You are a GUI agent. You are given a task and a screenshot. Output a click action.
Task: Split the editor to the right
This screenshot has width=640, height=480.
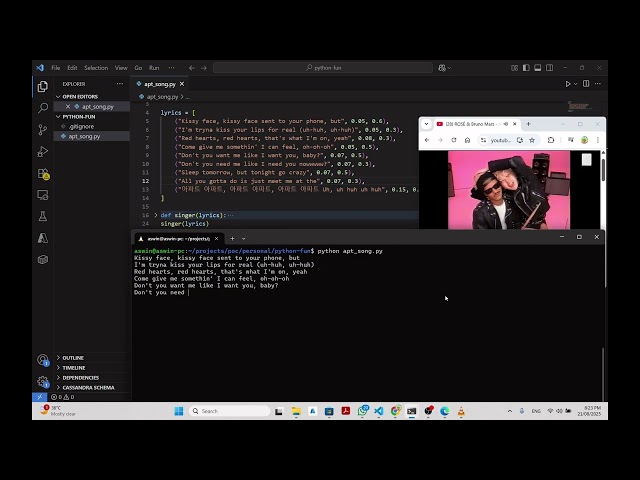coord(586,84)
